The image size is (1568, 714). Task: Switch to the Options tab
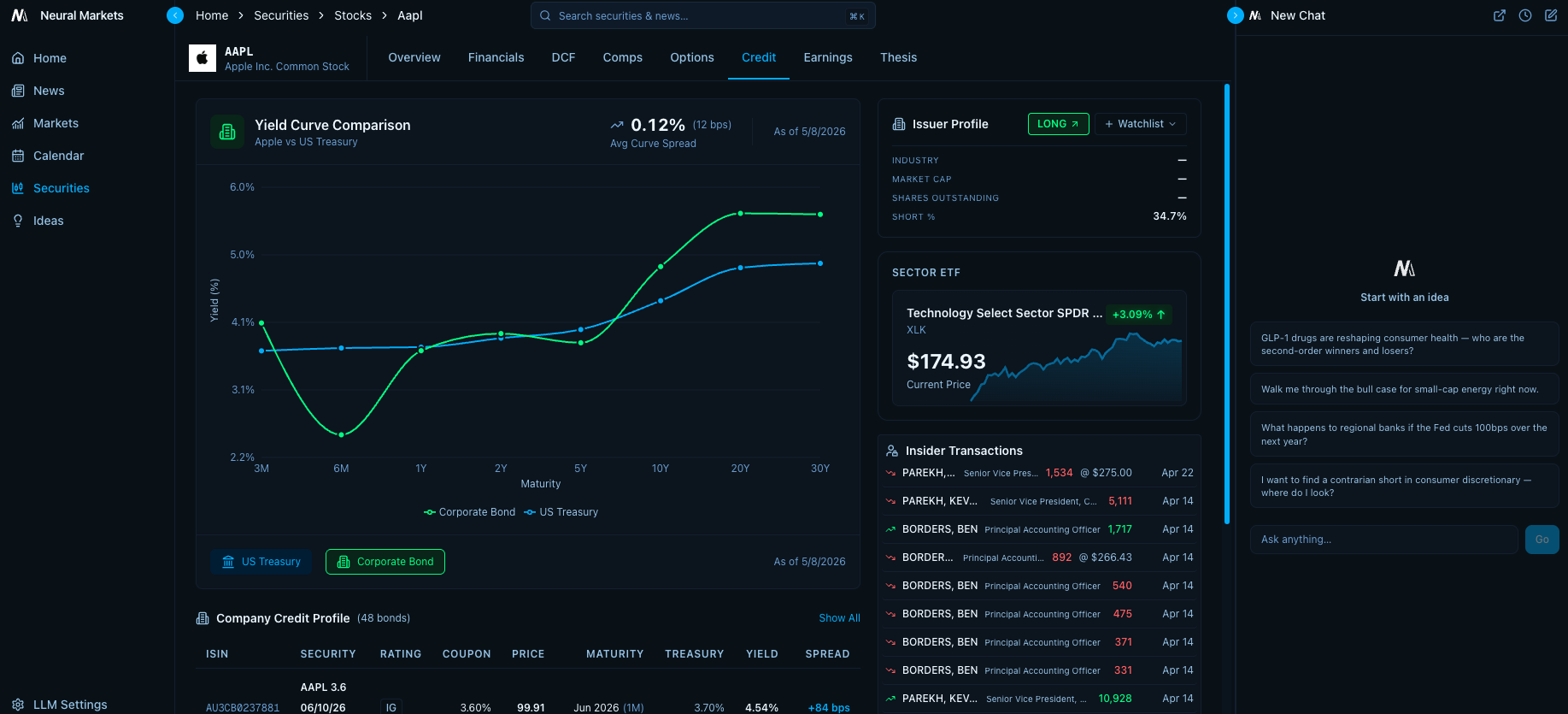pyautogui.click(x=692, y=57)
